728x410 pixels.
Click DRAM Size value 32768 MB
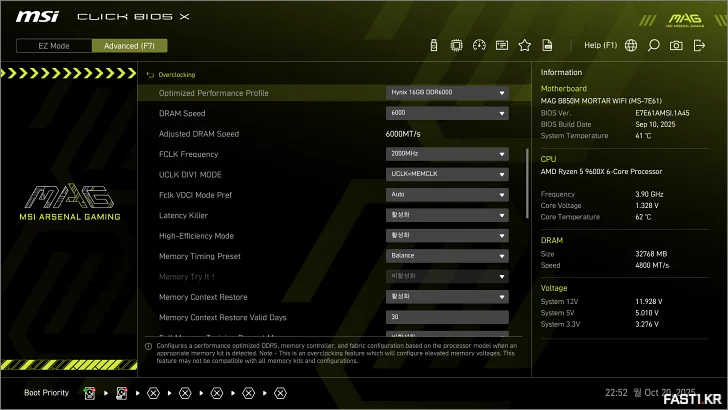[651, 254]
